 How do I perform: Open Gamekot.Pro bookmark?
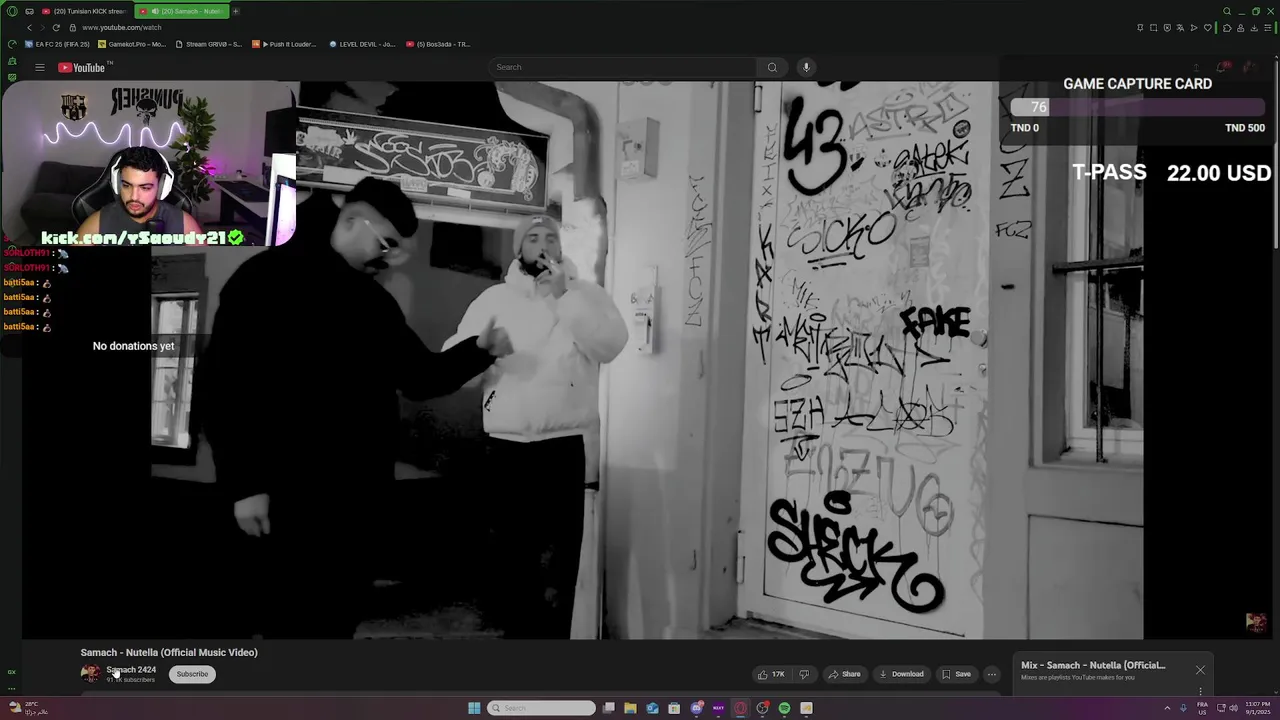(132, 44)
